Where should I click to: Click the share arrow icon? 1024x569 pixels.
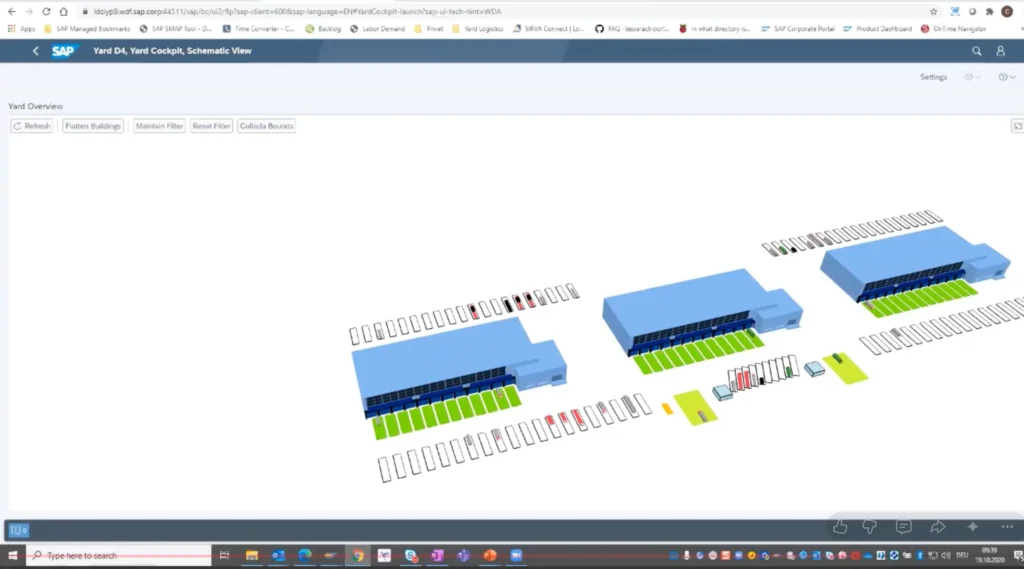(x=938, y=527)
